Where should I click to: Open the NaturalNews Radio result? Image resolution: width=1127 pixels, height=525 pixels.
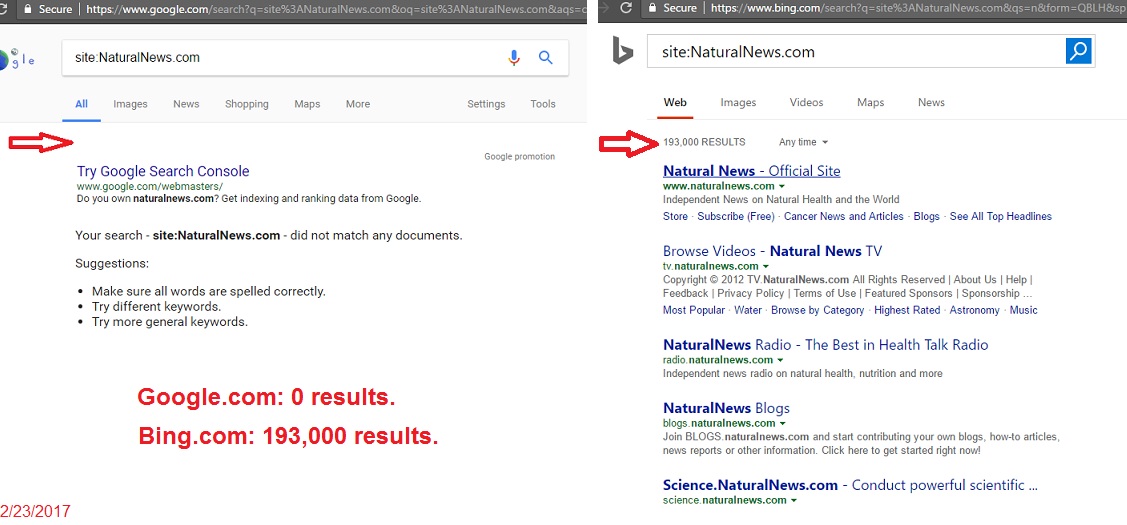[825, 344]
